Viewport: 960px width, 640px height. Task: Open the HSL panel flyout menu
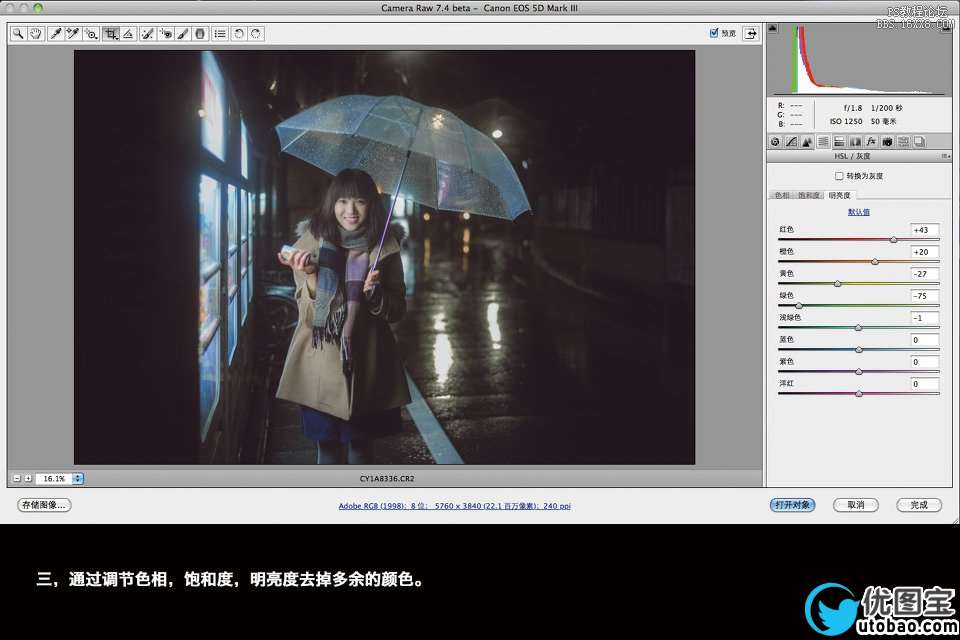point(945,157)
